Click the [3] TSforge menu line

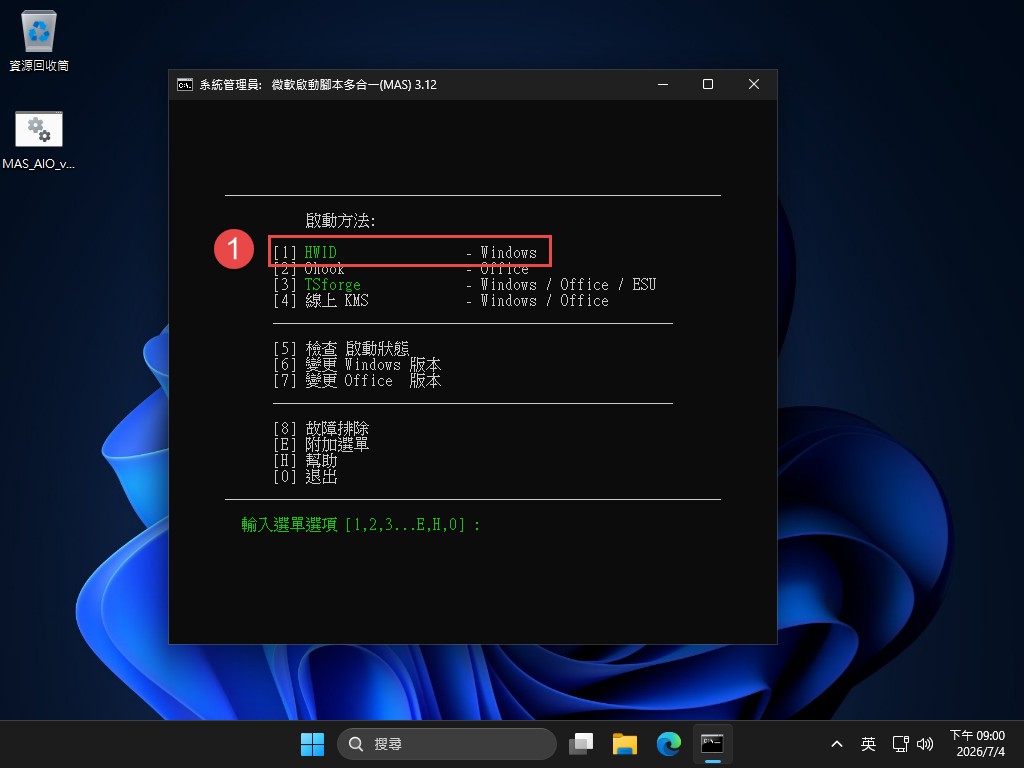coord(464,285)
